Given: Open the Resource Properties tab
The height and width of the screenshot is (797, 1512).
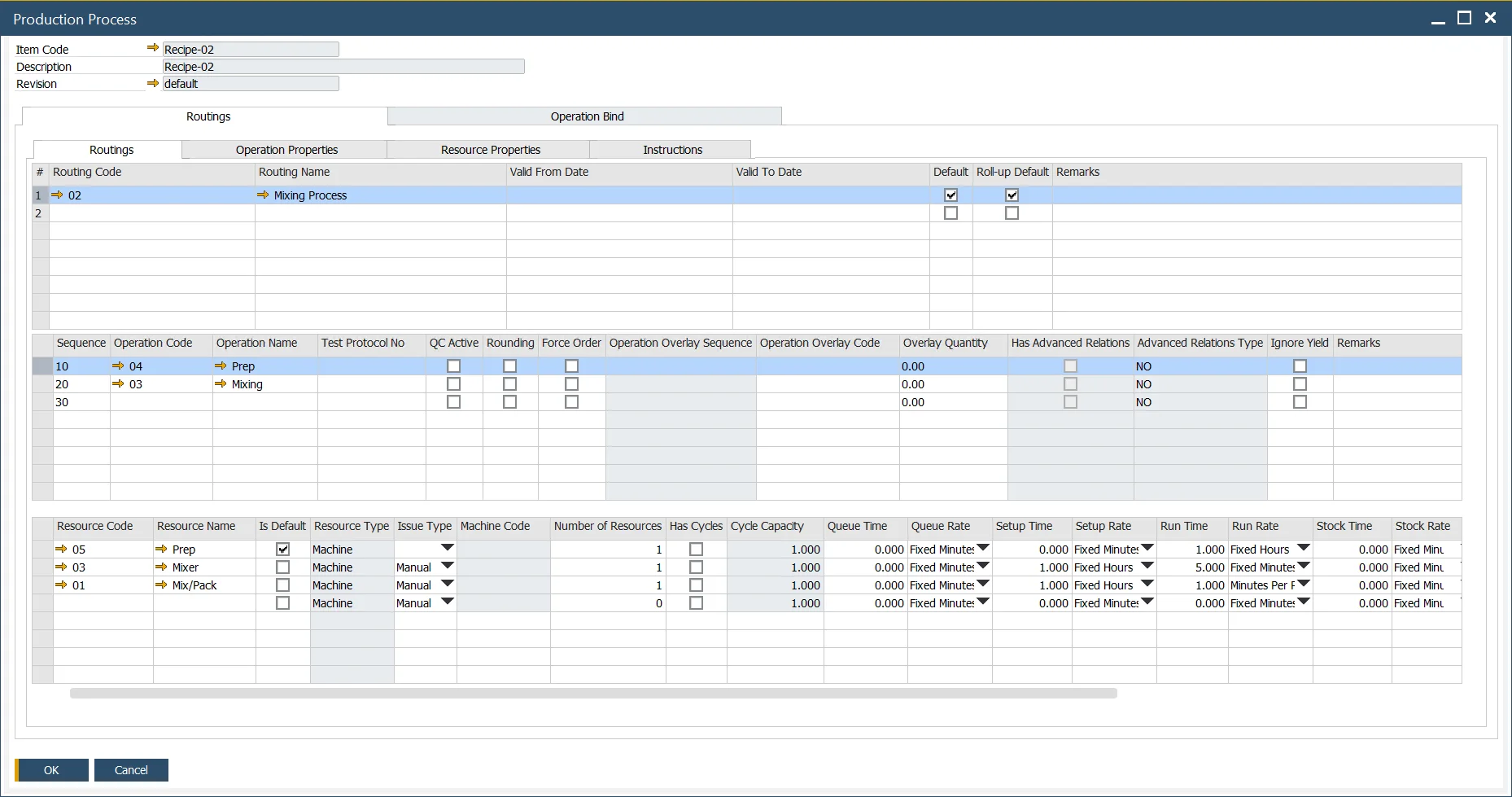Looking at the screenshot, I should [x=490, y=150].
